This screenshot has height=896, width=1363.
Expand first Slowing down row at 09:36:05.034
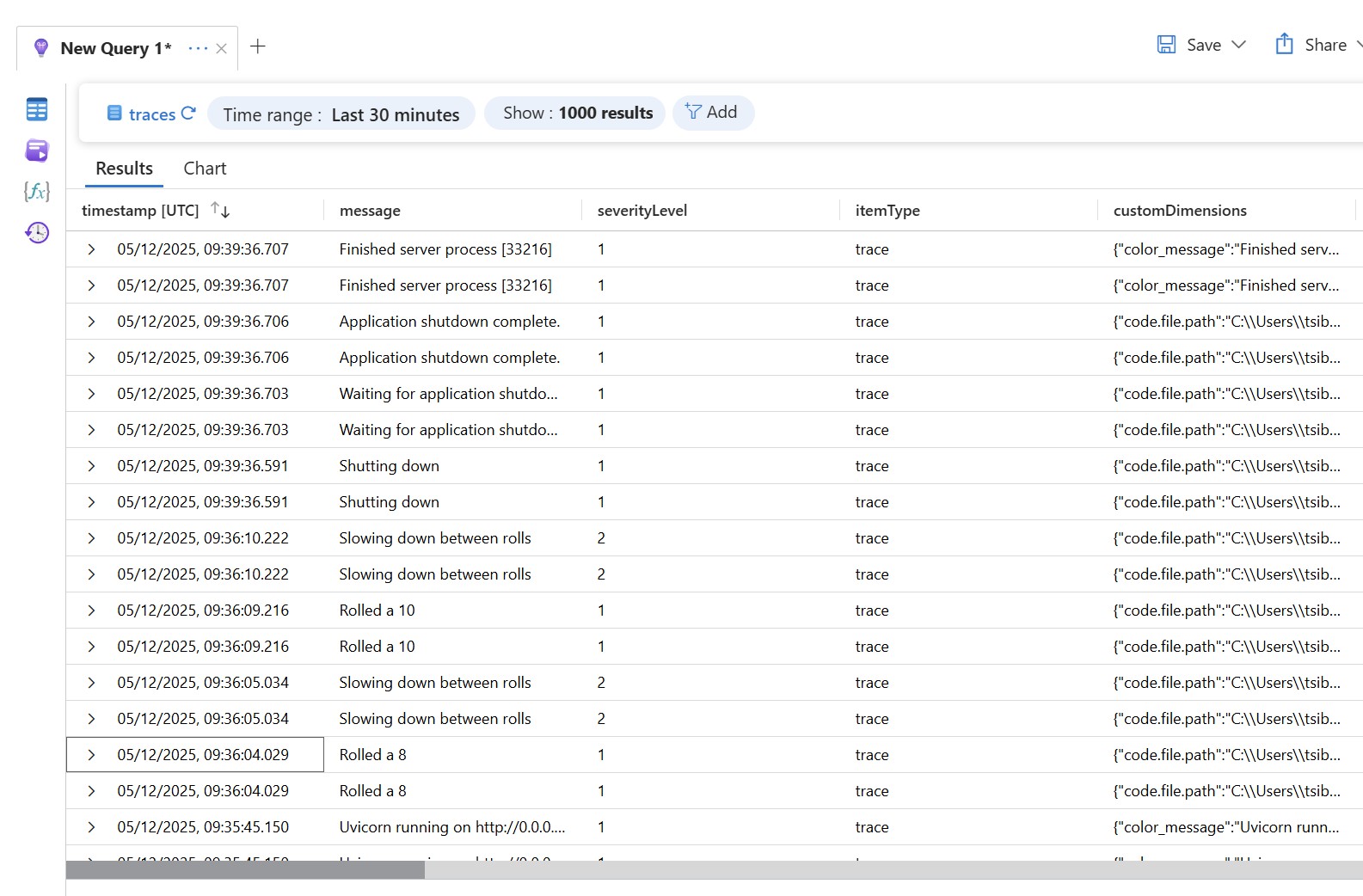point(91,683)
